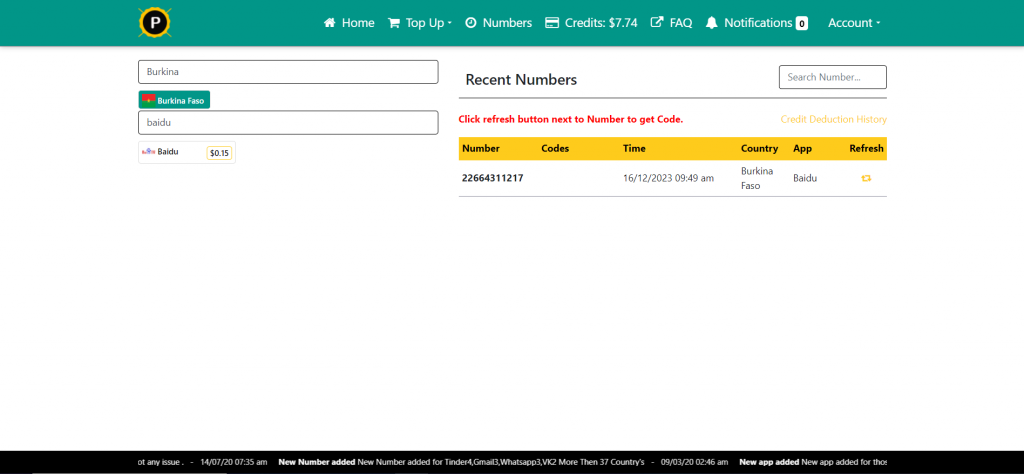Open Credit Deduction History link

pos(834,119)
